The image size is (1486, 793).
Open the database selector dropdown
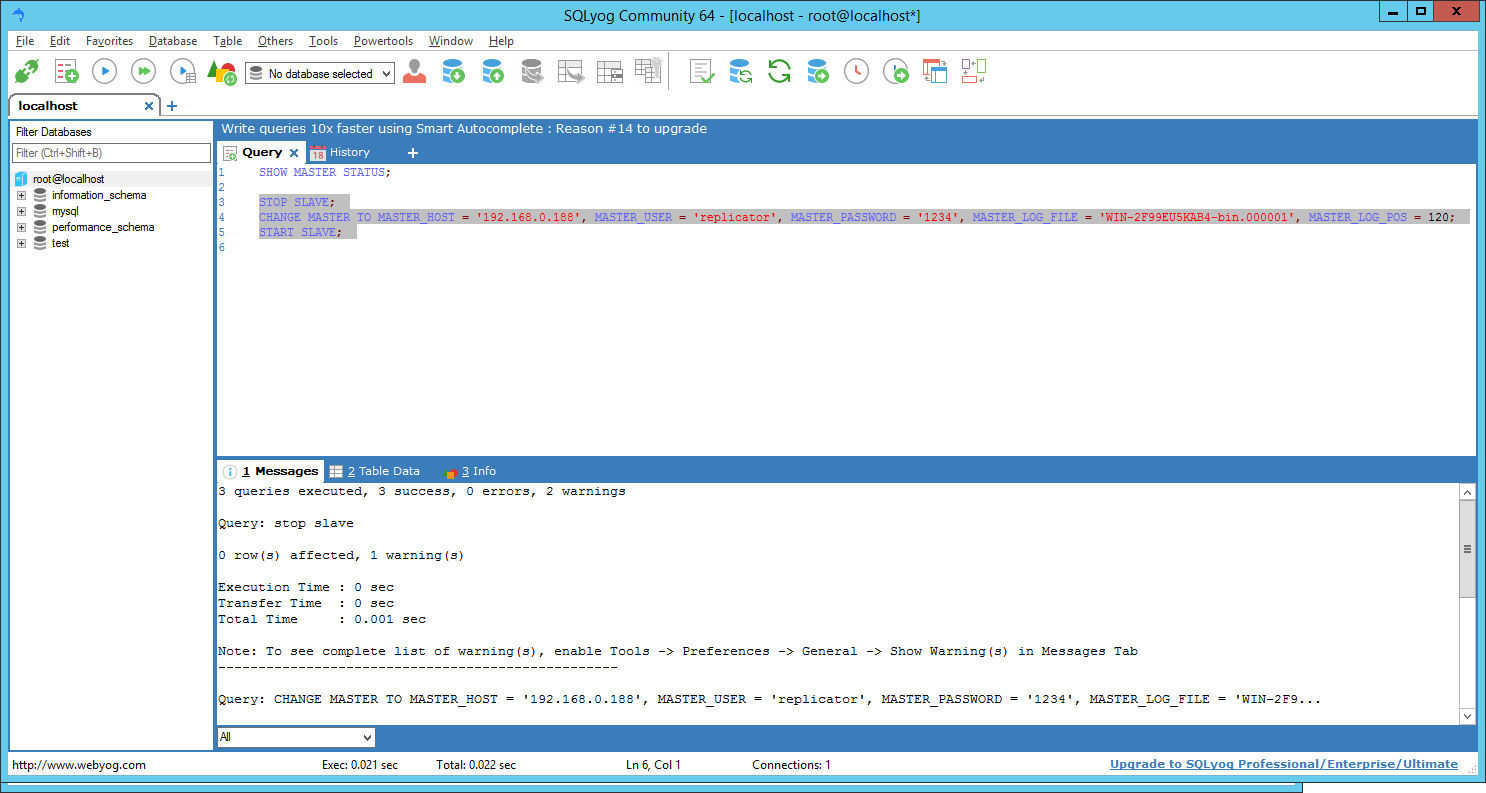(x=320, y=73)
